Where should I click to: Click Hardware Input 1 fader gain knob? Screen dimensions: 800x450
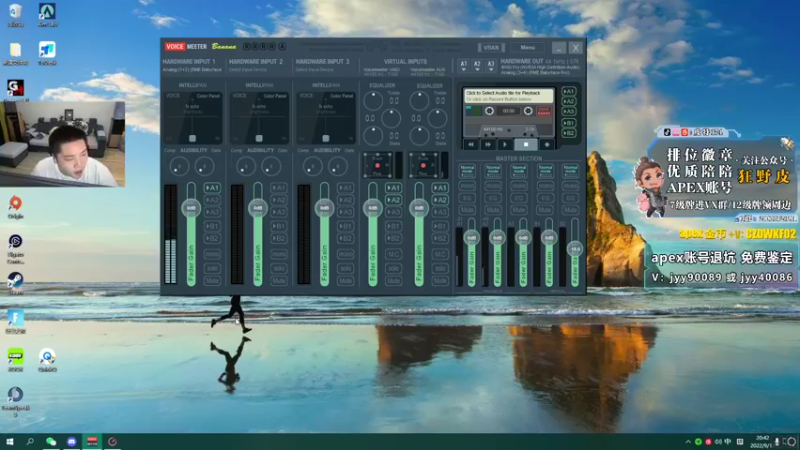click(191, 208)
